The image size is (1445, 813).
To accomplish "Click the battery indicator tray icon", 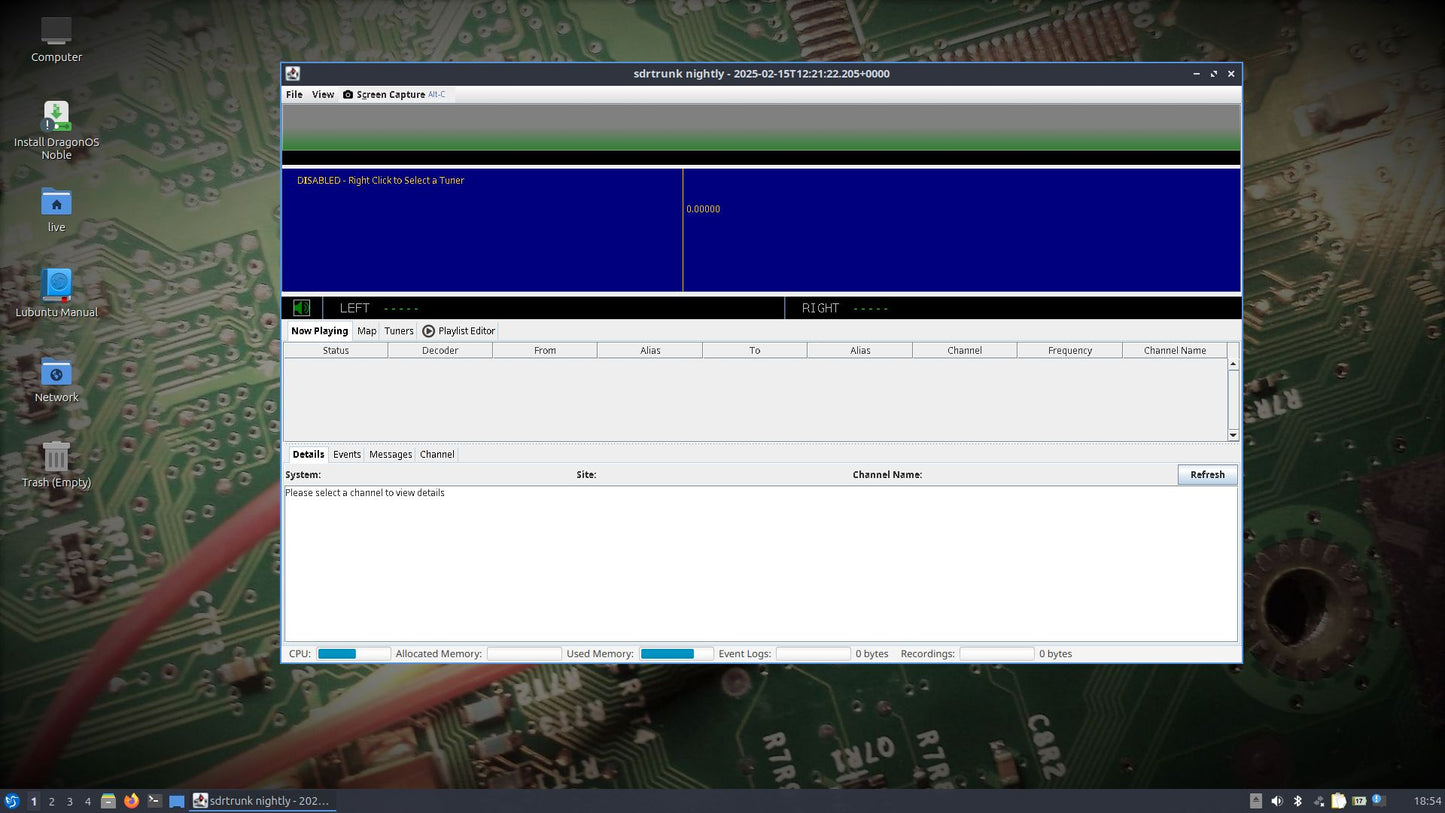I will tap(1359, 801).
